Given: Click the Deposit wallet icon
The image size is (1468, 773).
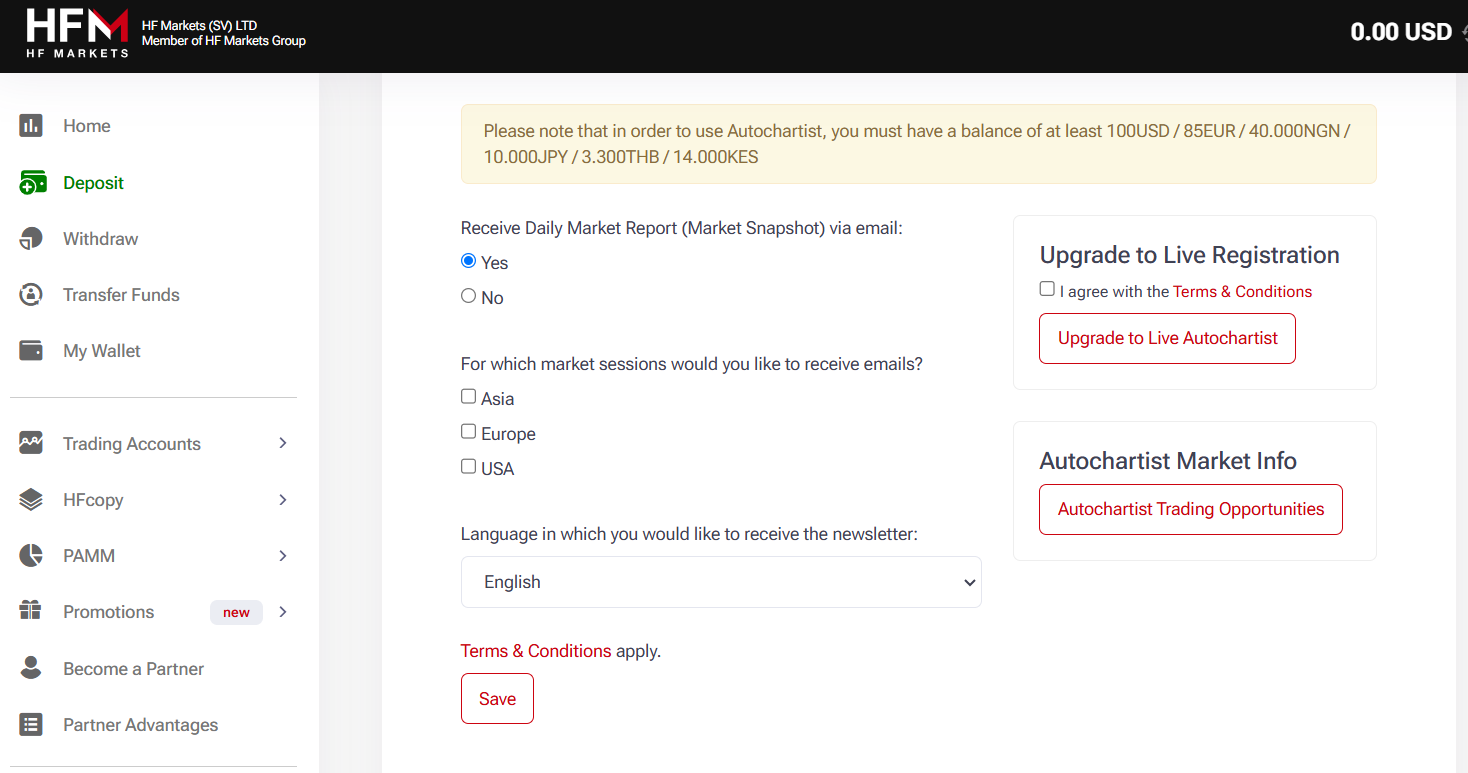Looking at the screenshot, I should click(32, 183).
